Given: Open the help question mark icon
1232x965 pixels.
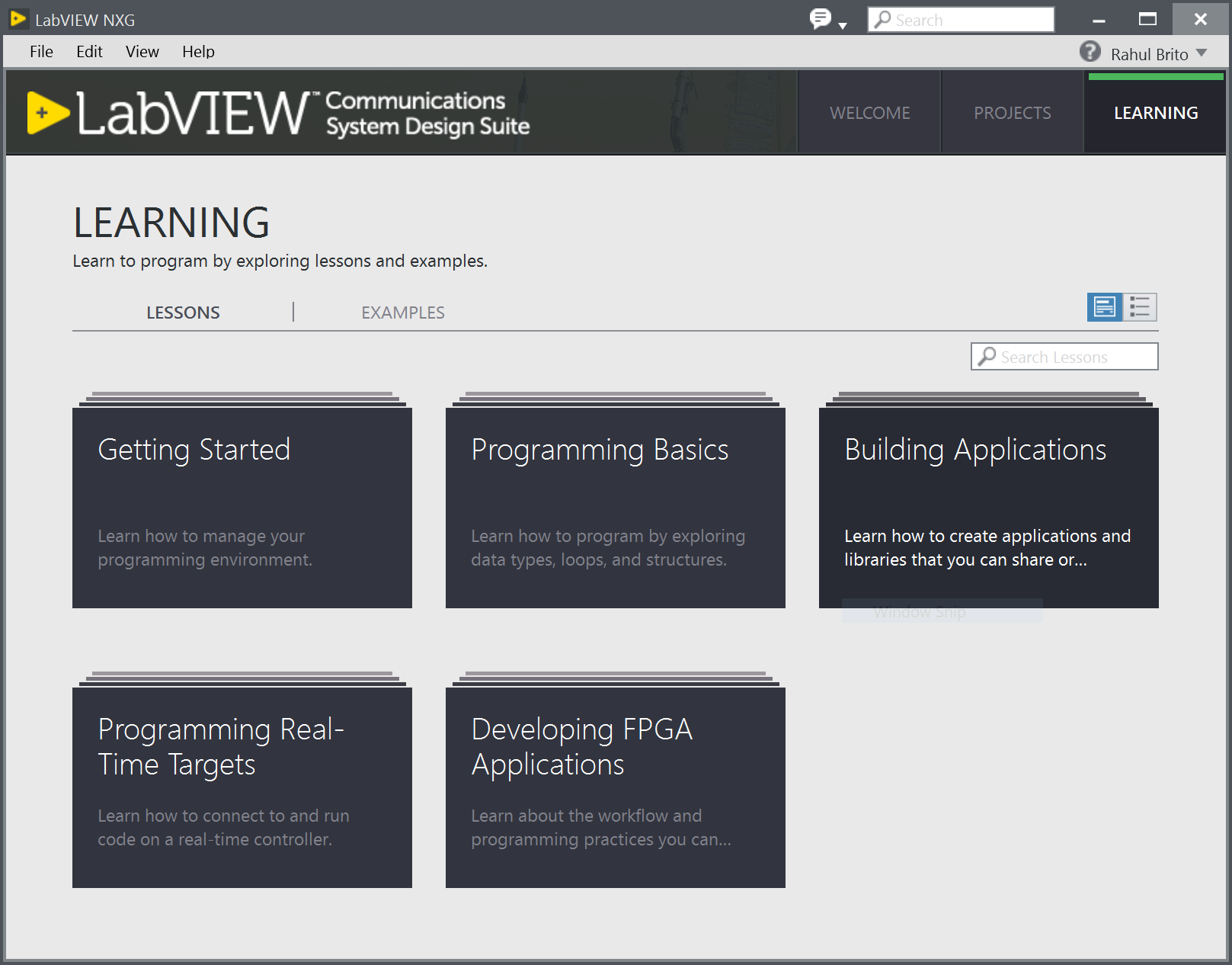Looking at the screenshot, I should [x=1090, y=52].
